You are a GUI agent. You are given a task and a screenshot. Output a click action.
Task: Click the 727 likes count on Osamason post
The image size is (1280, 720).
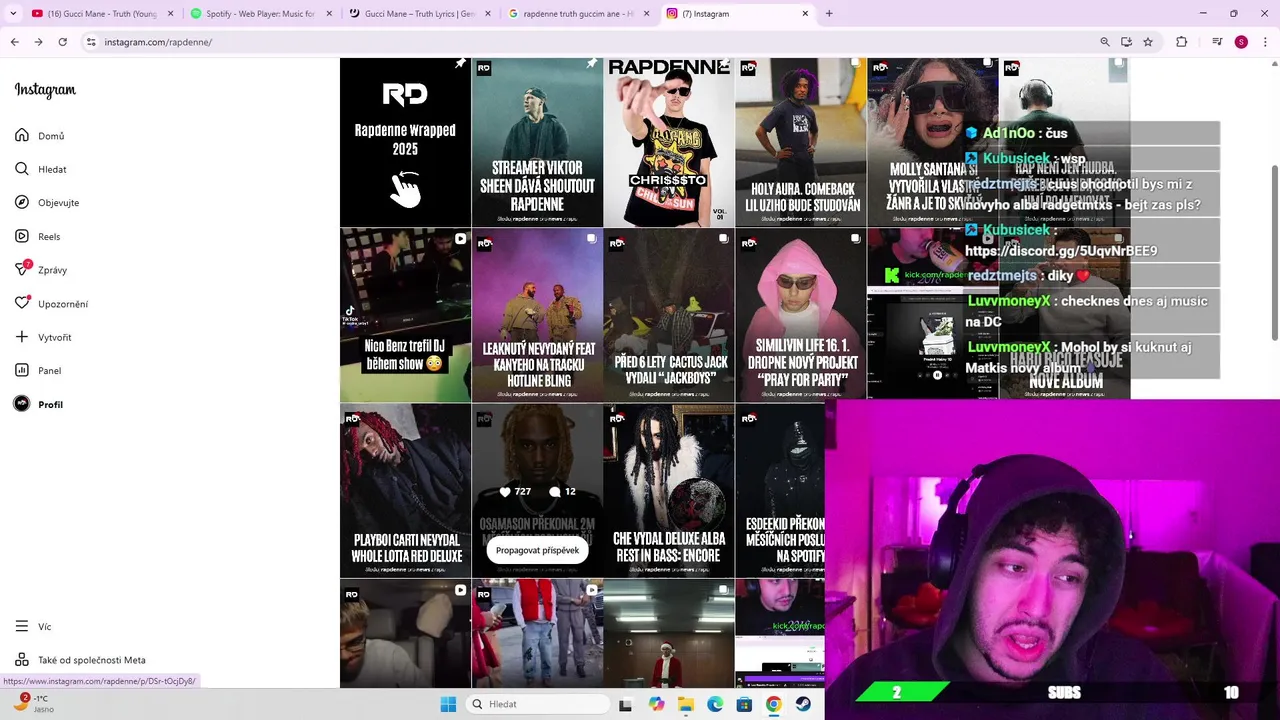click(x=516, y=492)
